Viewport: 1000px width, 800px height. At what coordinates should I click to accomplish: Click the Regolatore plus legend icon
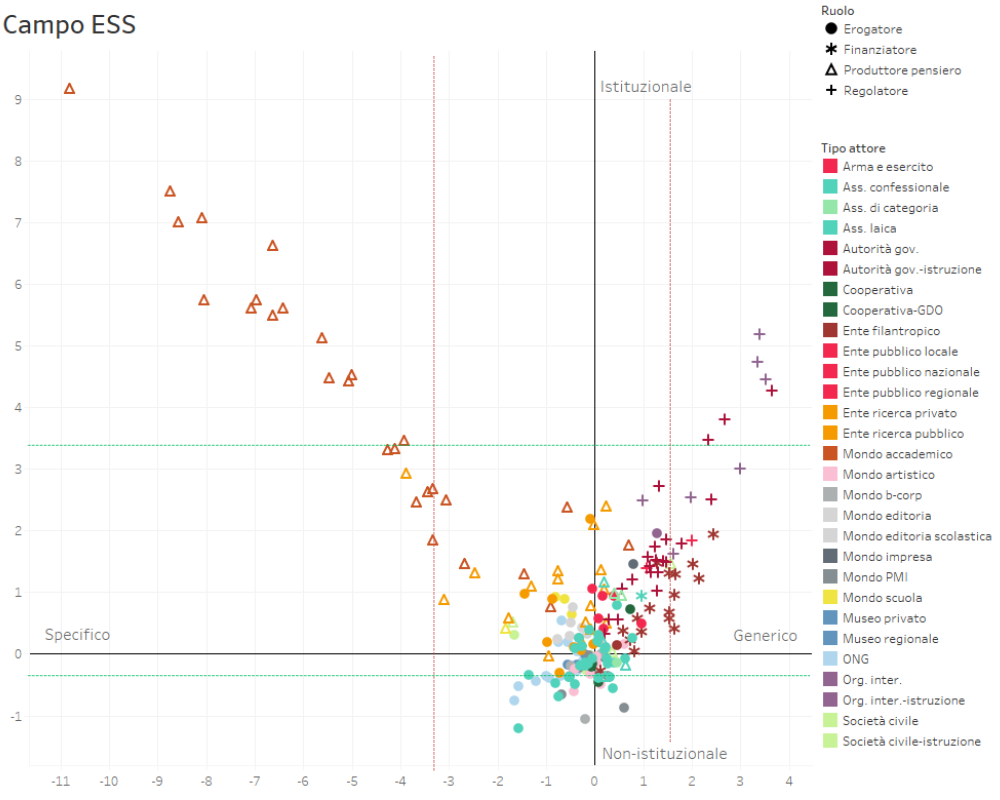coord(829,91)
